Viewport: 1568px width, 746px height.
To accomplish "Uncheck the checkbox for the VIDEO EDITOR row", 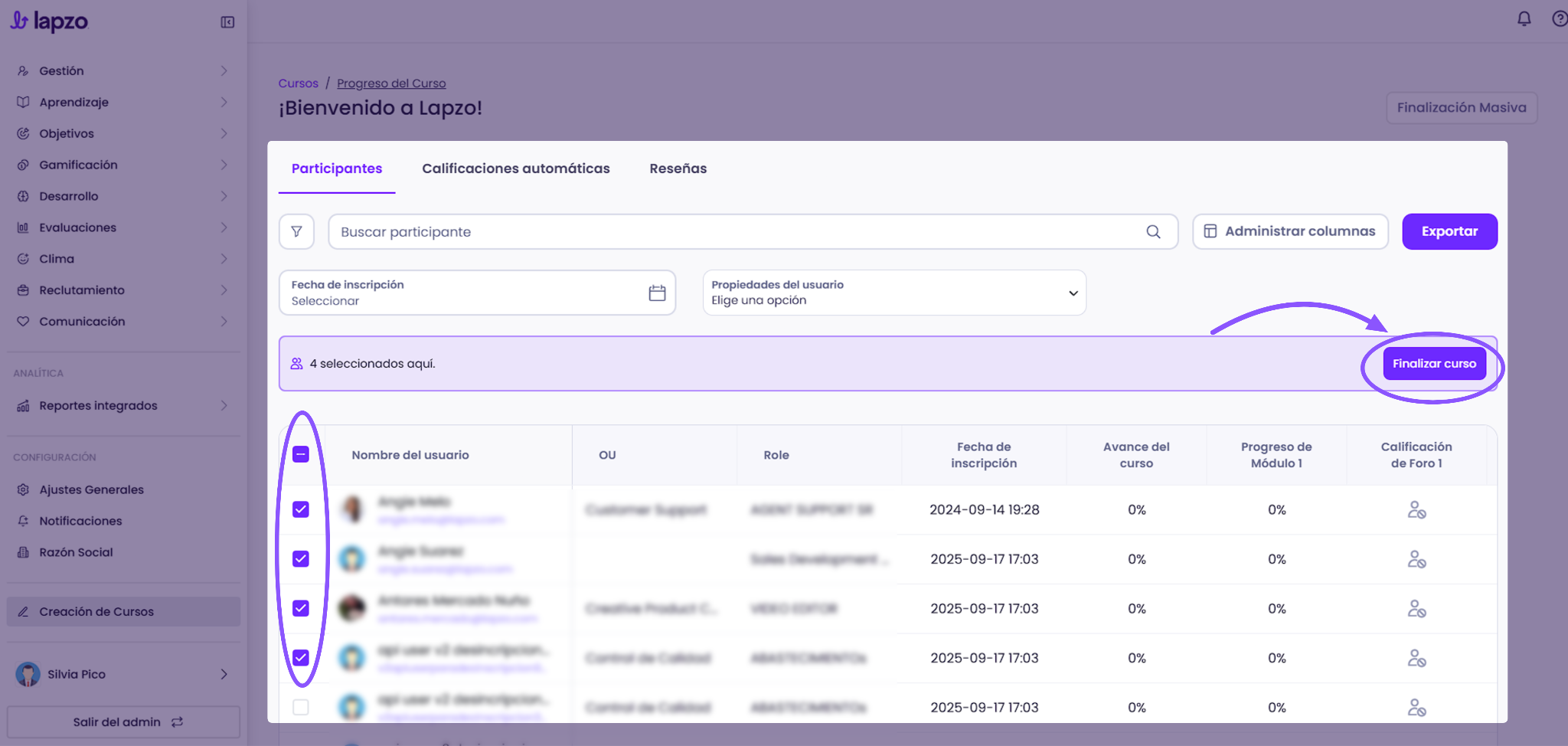I will pyautogui.click(x=301, y=608).
